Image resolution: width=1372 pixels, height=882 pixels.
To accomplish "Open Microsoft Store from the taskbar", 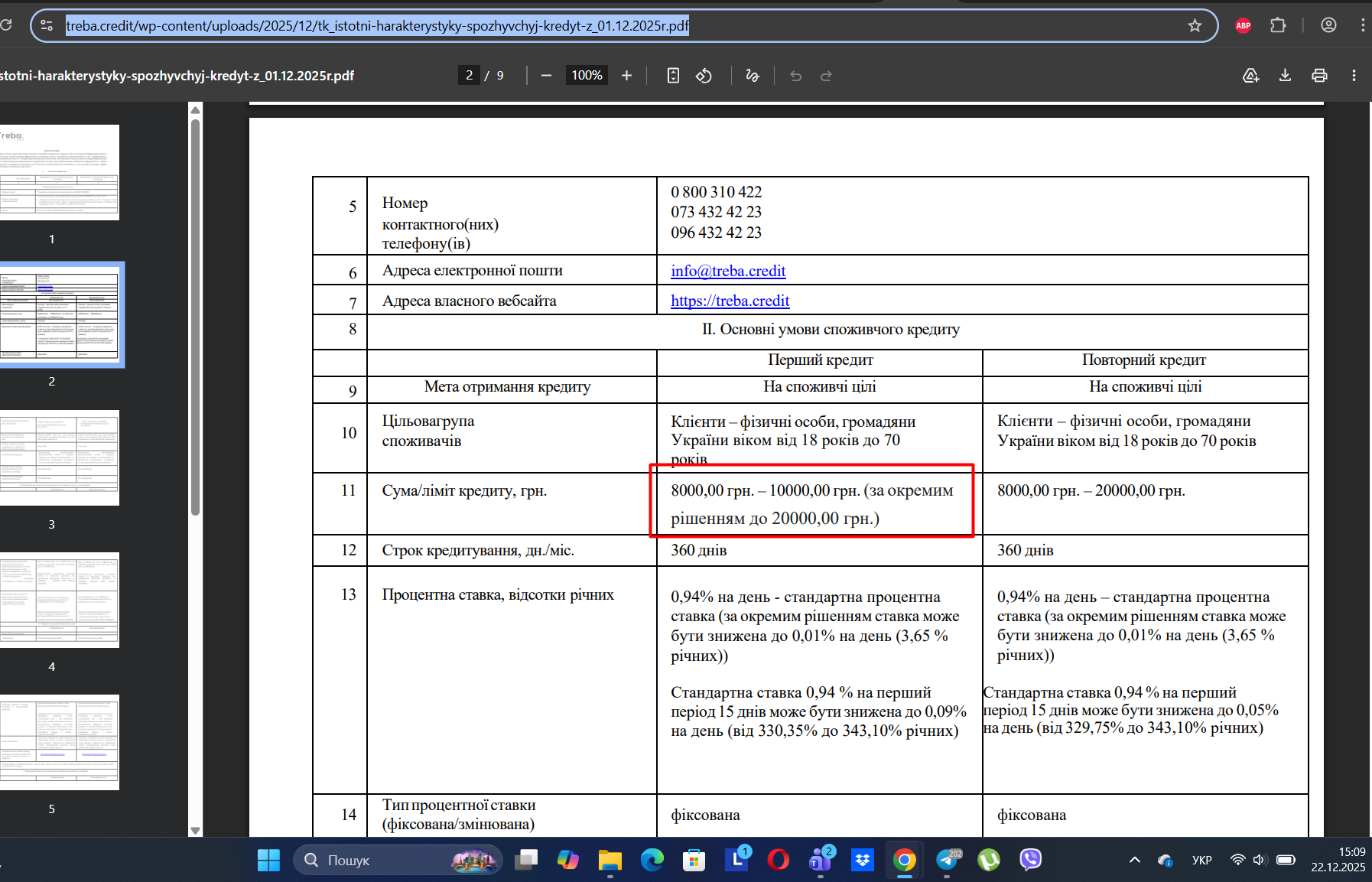I will pyautogui.click(x=694, y=860).
